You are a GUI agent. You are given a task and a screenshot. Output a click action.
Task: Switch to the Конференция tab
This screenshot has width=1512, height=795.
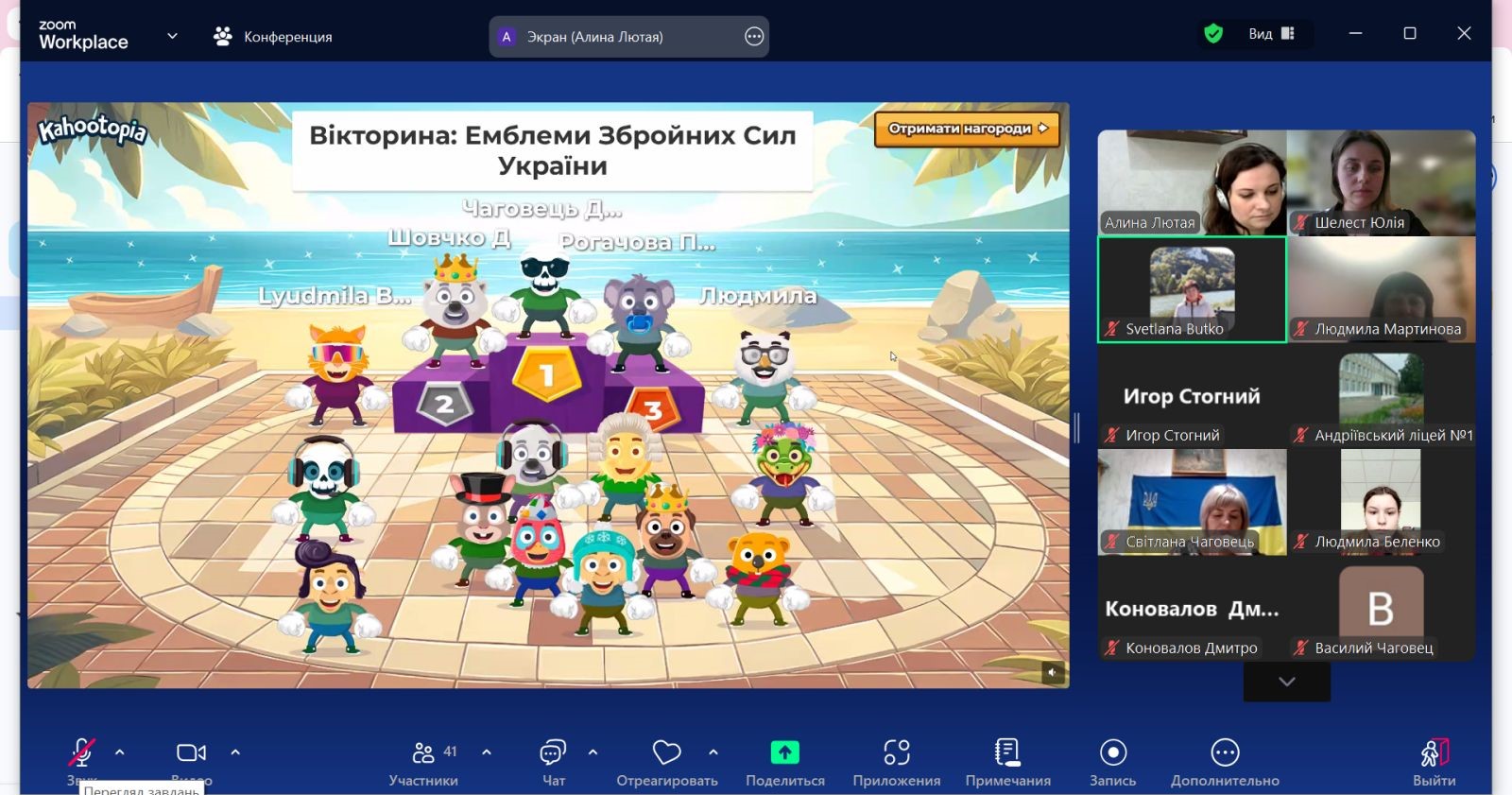click(x=273, y=36)
